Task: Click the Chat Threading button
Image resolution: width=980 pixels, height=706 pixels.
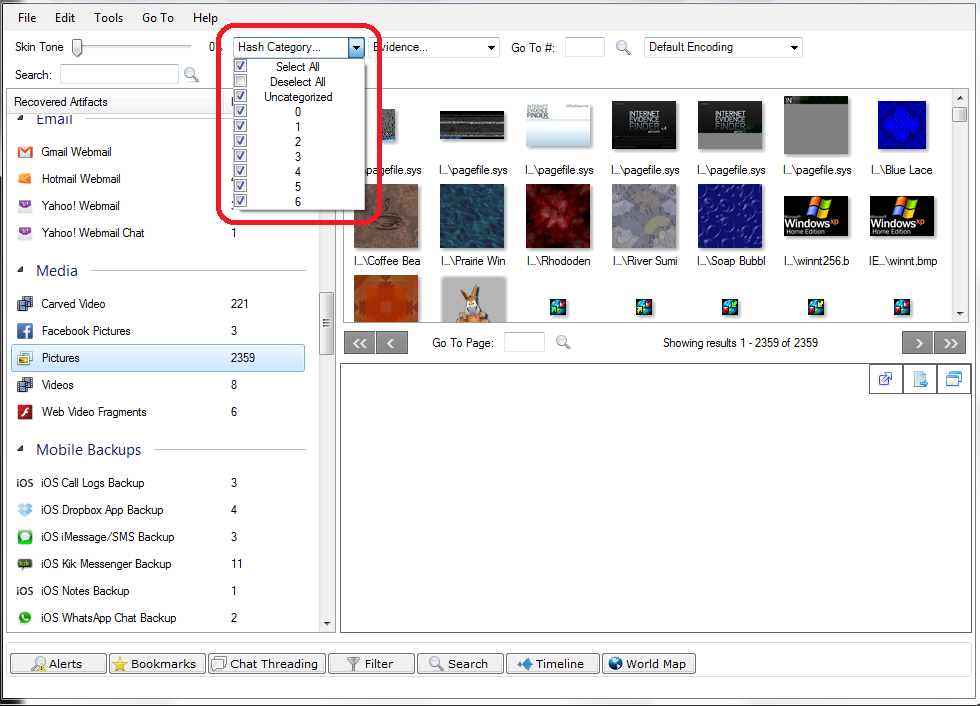Action: tap(266, 663)
